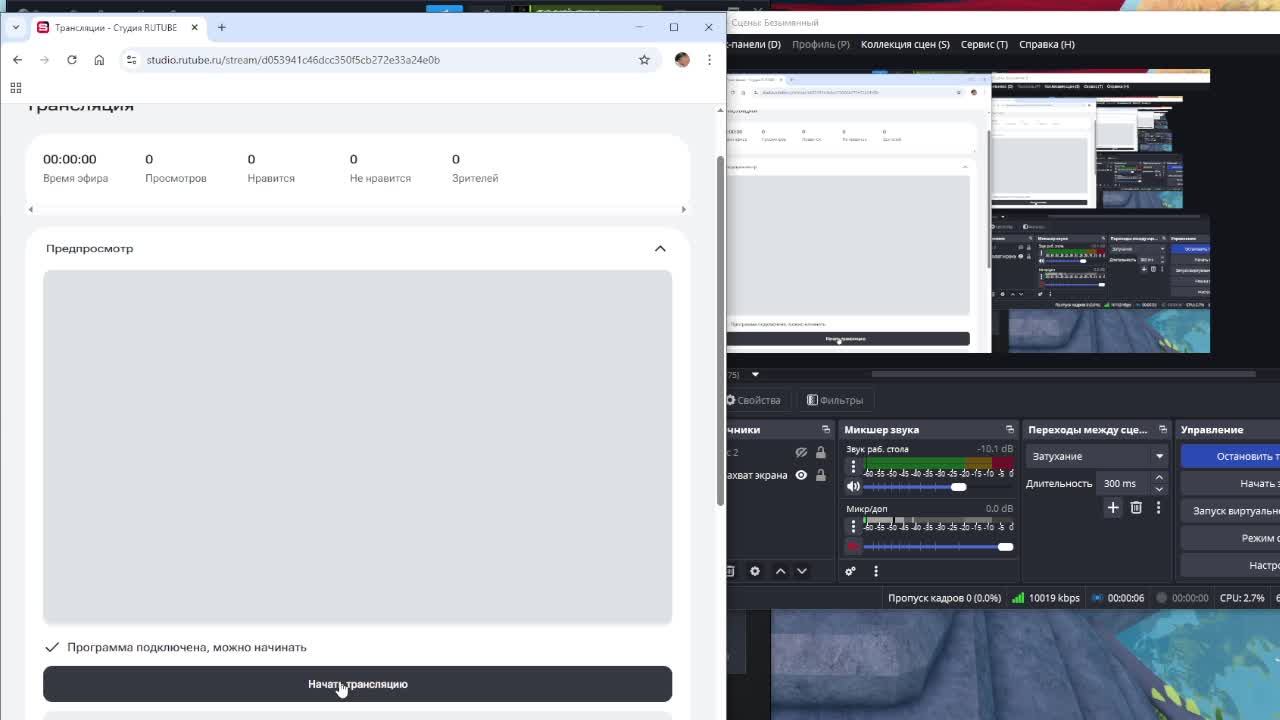Screen dimensions: 1280x720
Task: Click the Длительность 300 ms field
Action: point(1123,483)
